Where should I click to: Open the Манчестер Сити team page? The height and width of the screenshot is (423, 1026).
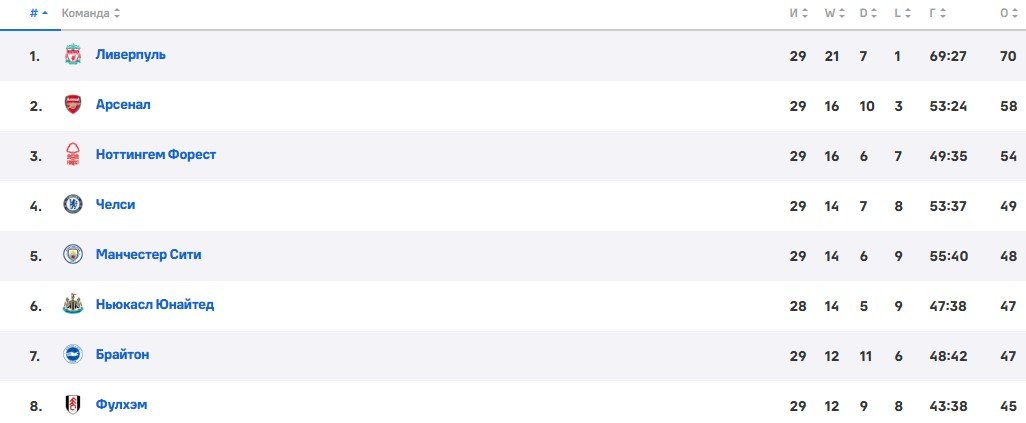coord(148,255)
